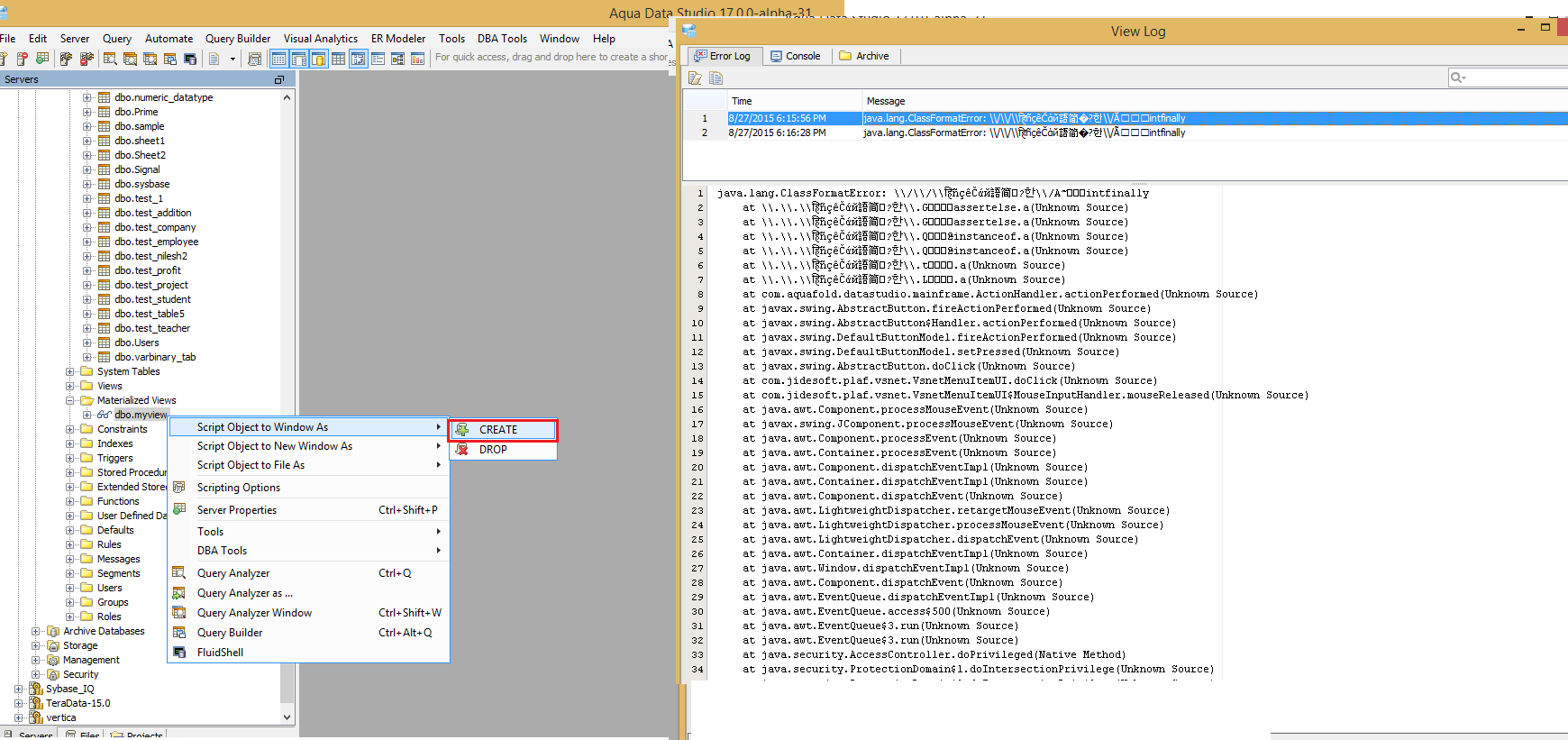Click the Message column header in log table
1568x740 pixels.
(1215, 101)
